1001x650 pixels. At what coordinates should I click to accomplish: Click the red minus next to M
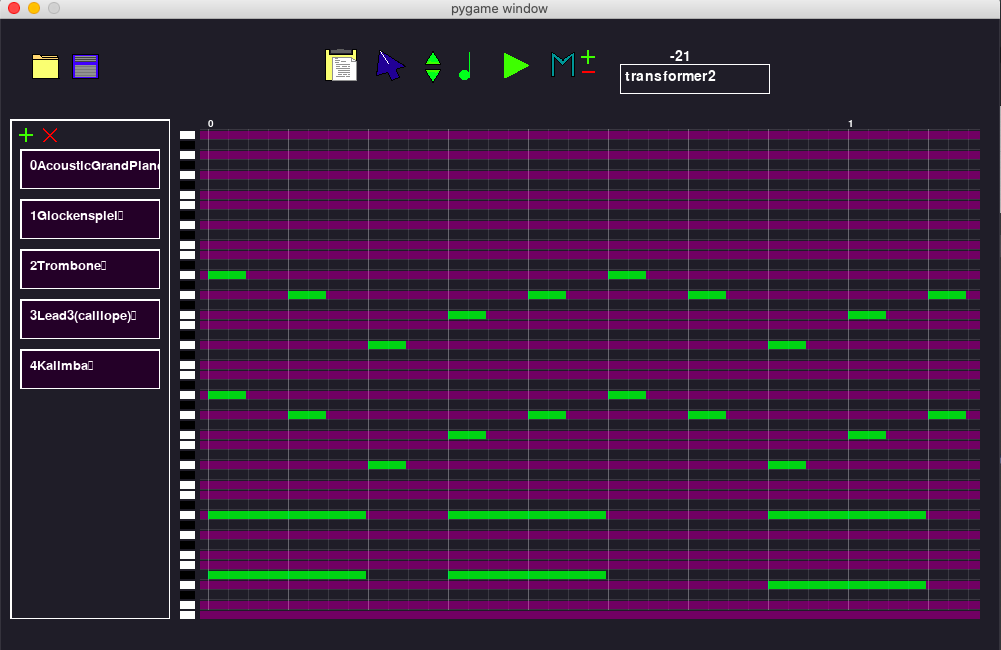coord(589,72)
